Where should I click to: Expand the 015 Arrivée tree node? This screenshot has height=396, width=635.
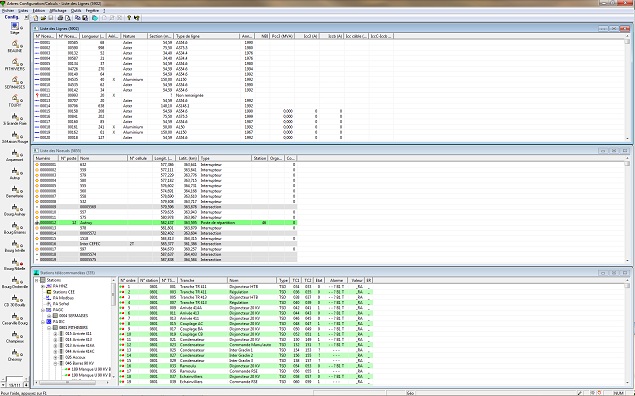(x=55, y=334)
